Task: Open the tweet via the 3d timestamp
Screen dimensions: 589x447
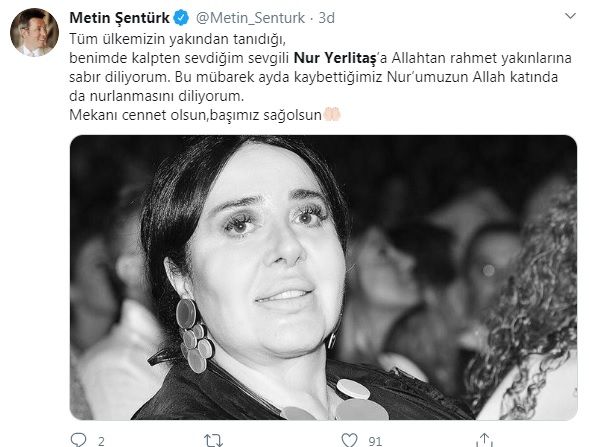Action: 326,18
